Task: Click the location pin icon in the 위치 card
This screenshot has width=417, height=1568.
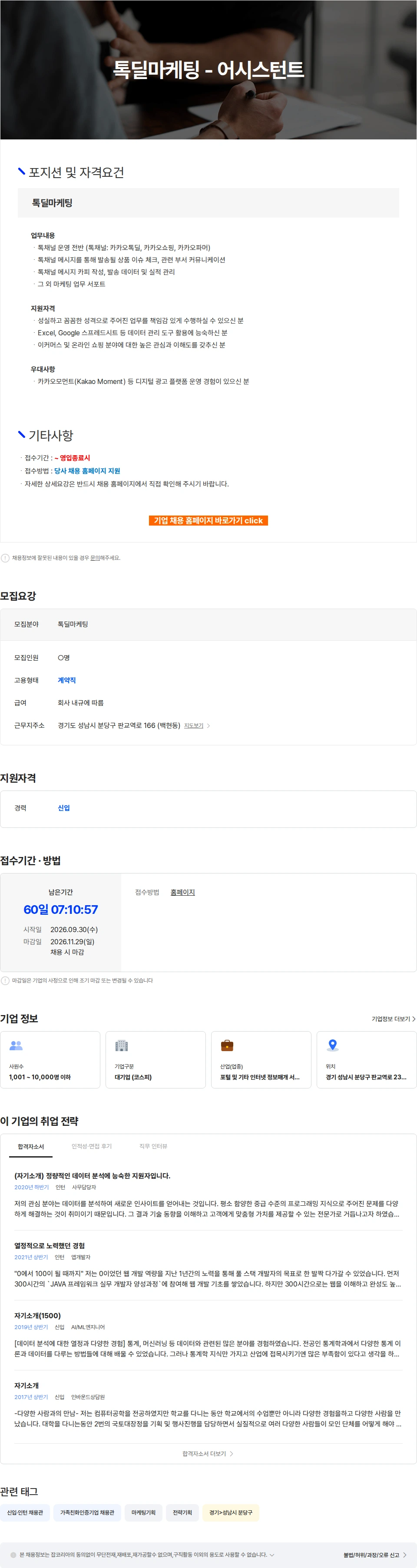Action: pos(332,1045)
